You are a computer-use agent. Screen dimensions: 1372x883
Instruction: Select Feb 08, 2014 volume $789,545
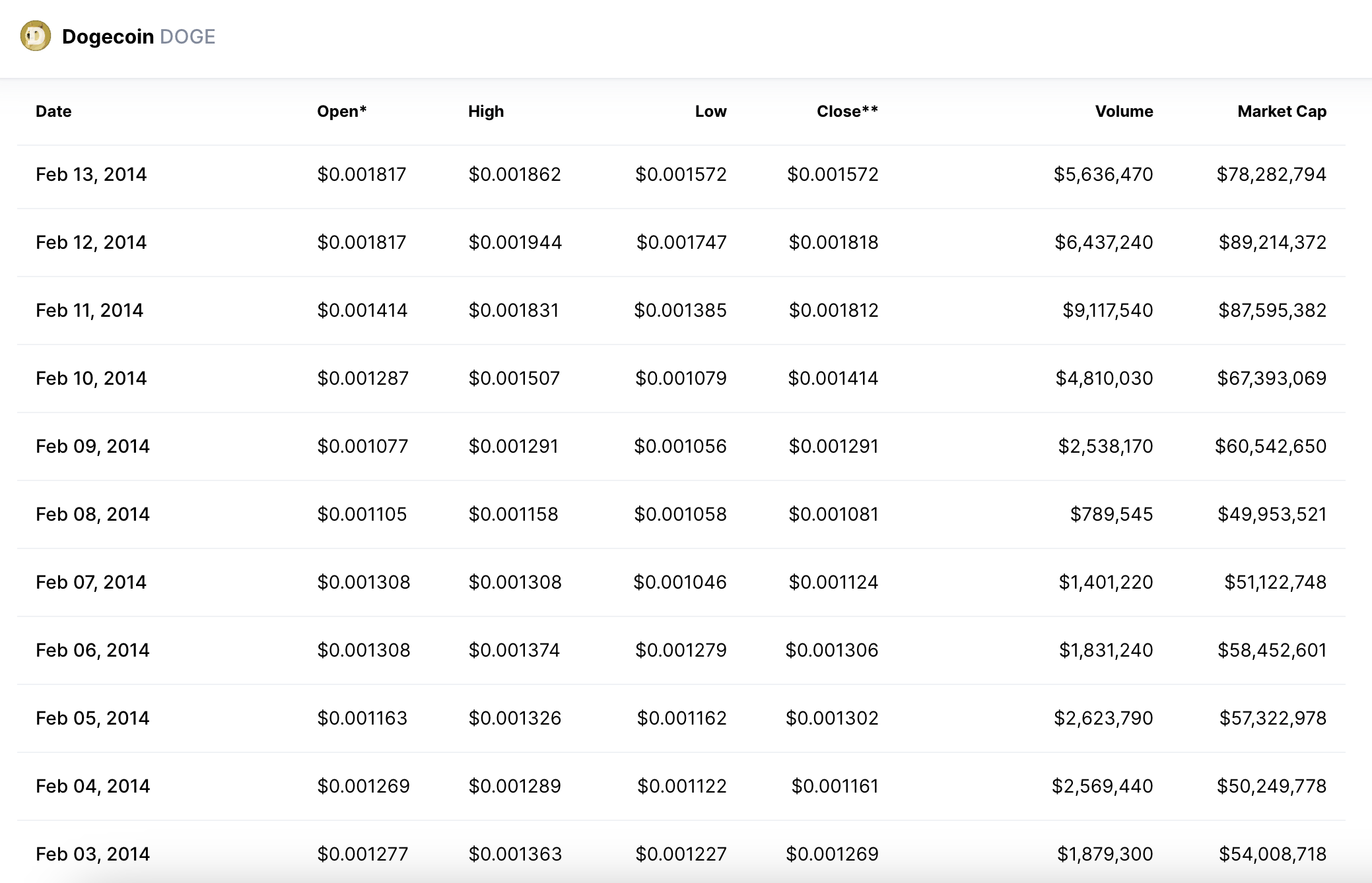coord(1111,514)
